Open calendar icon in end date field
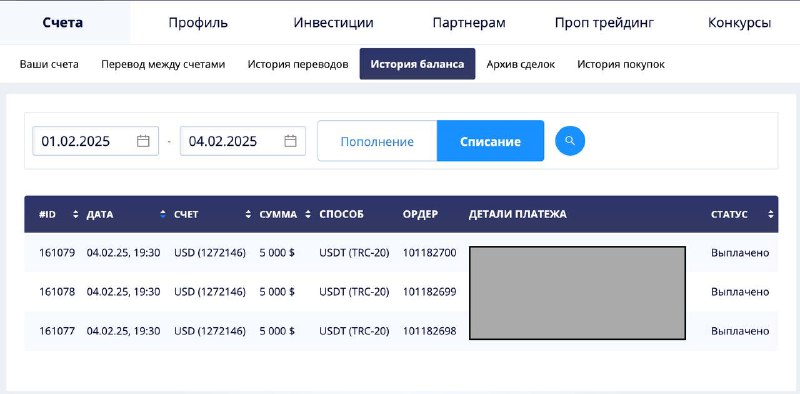This screenshot has height=394, width=800. 290,141
